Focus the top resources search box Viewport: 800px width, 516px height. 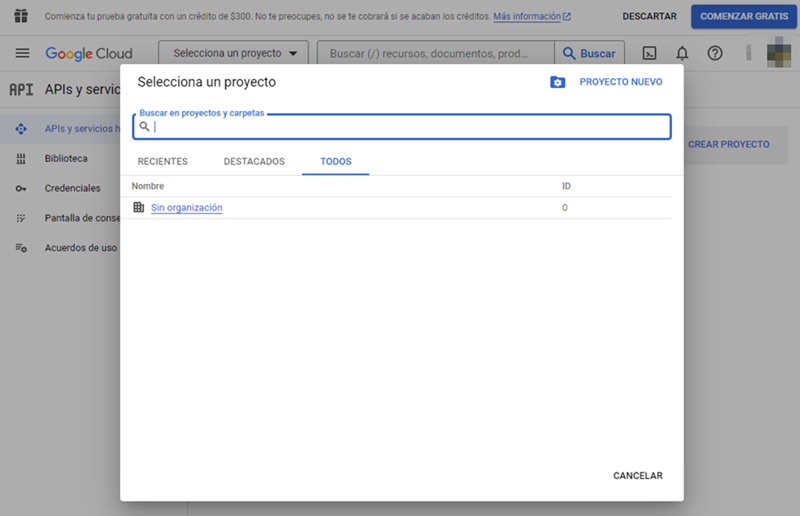pos(436,53)
